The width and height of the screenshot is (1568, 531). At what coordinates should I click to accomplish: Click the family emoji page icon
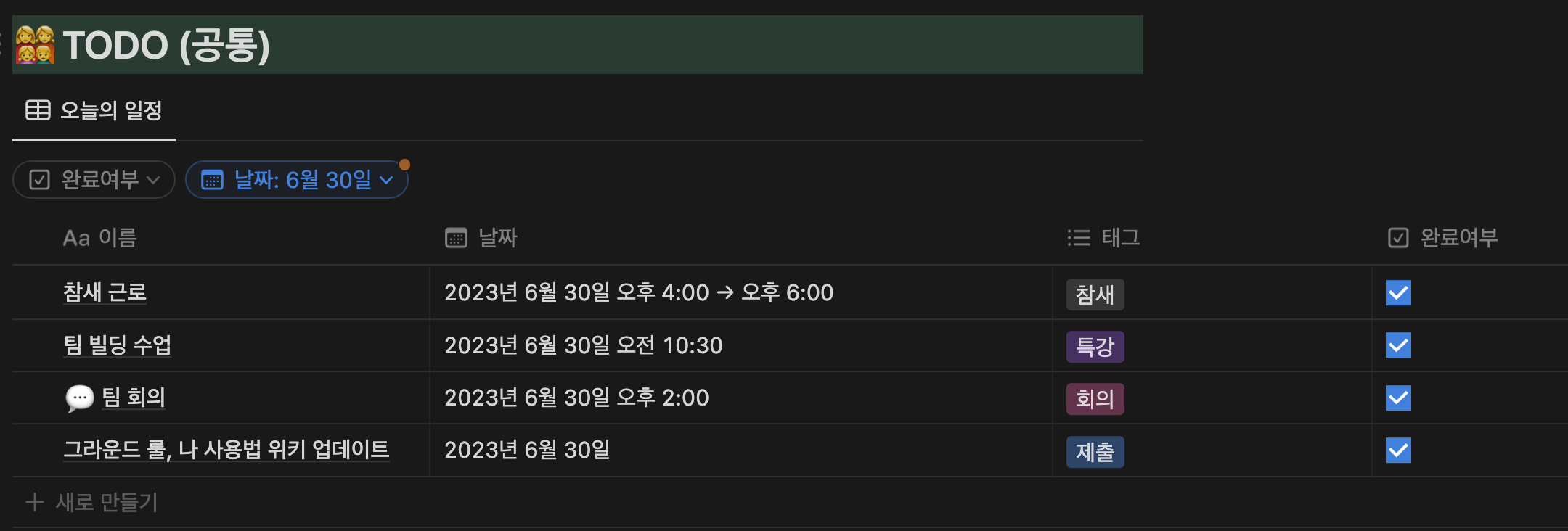point(35,45)
